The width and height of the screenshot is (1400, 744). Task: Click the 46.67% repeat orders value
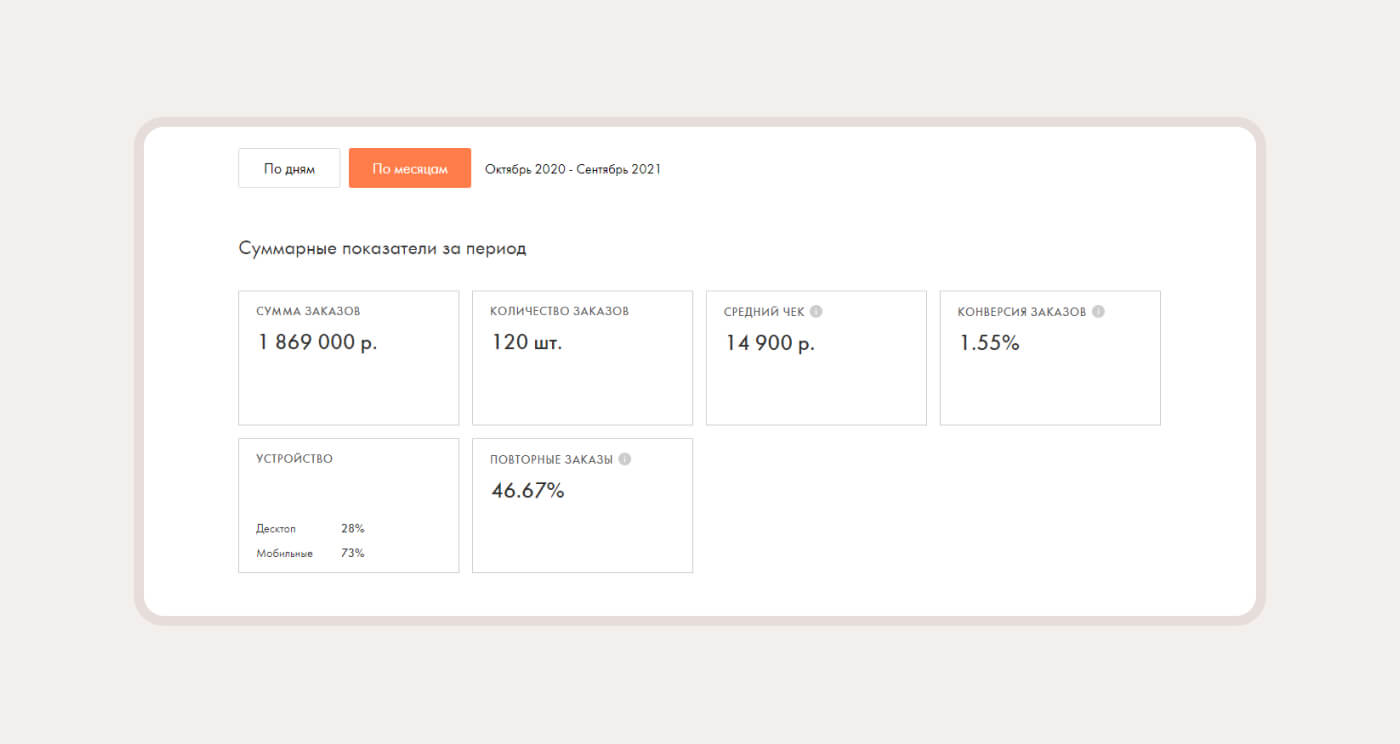click(528, 491)
